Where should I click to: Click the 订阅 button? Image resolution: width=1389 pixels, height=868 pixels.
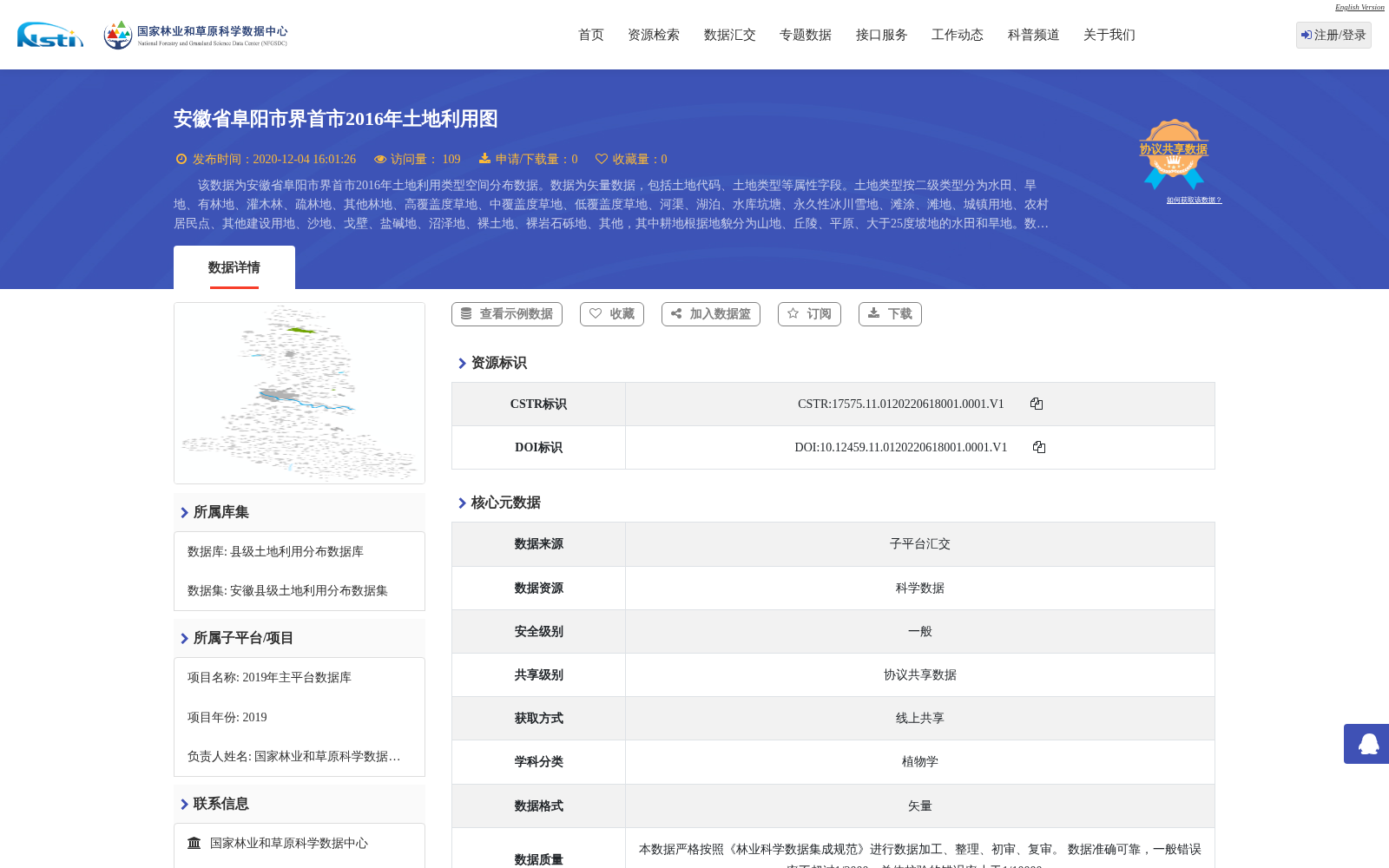point(809,314)
